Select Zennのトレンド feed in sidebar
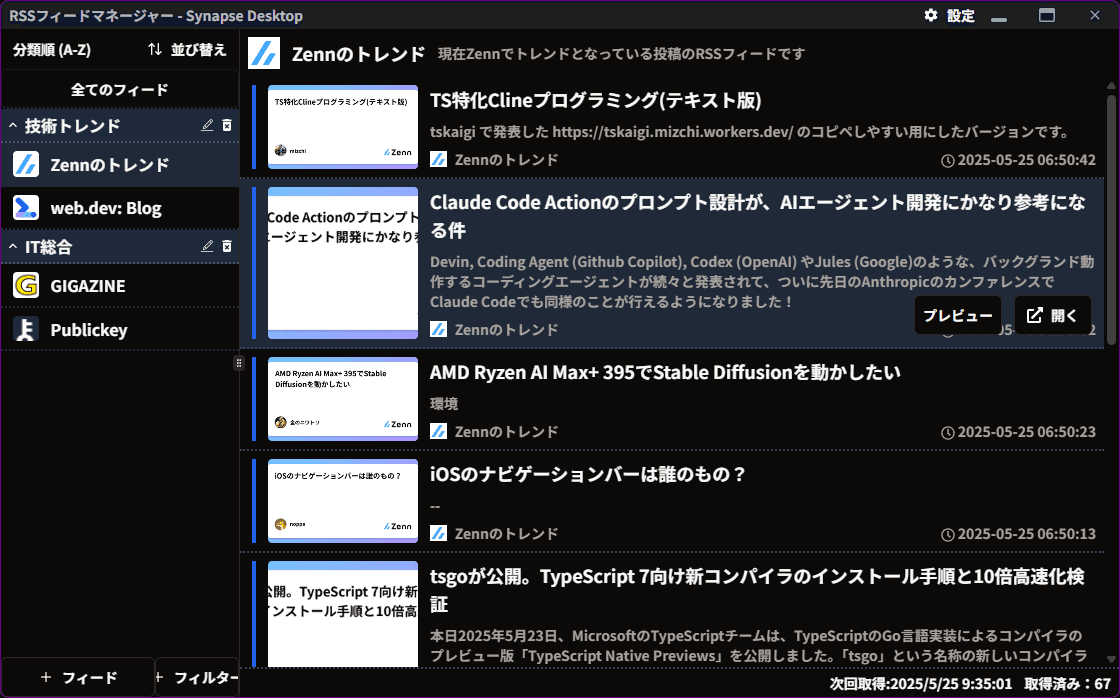Image resolution: width=1120 pixels, height=698 pixels. (110, 165)
